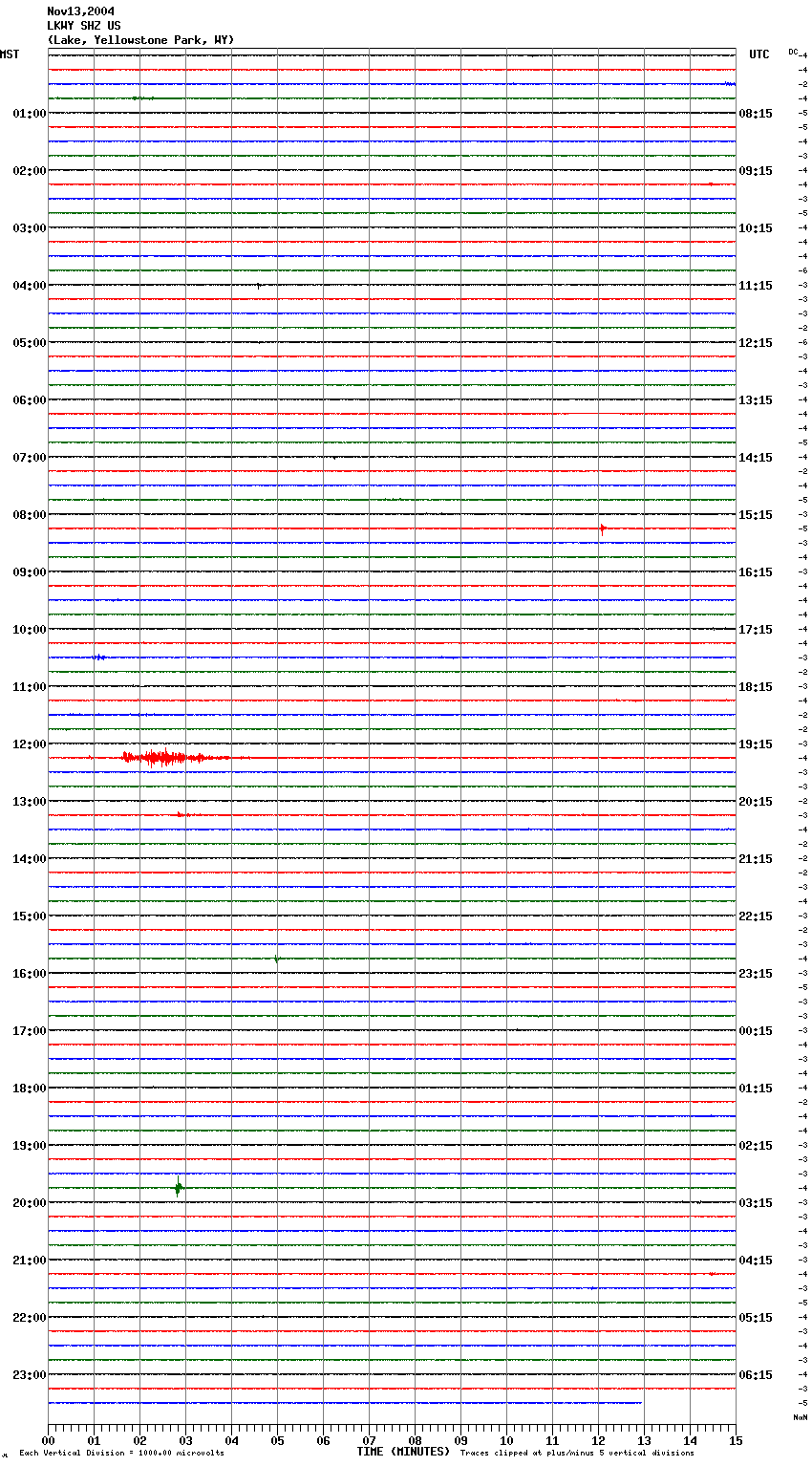This screenshot has height=1466, width=812.
Task: Click the 23:00 MST time label
Action: click(x=29, y=1375)
